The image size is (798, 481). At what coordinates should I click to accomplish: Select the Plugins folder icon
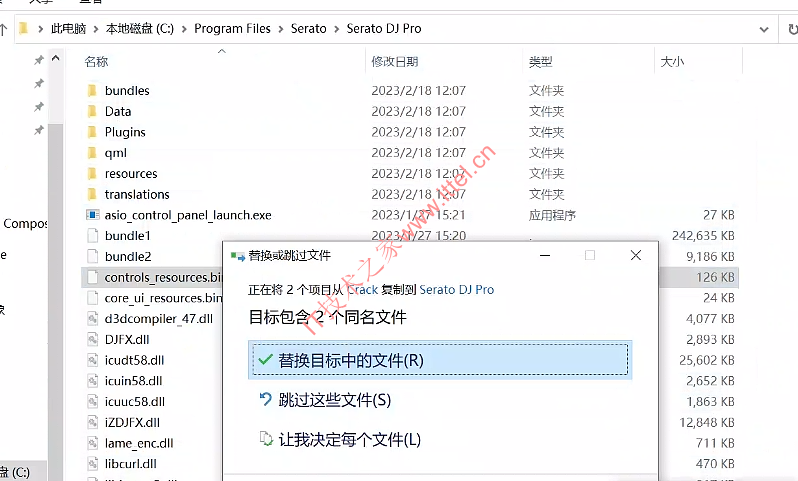click(92, 132)
